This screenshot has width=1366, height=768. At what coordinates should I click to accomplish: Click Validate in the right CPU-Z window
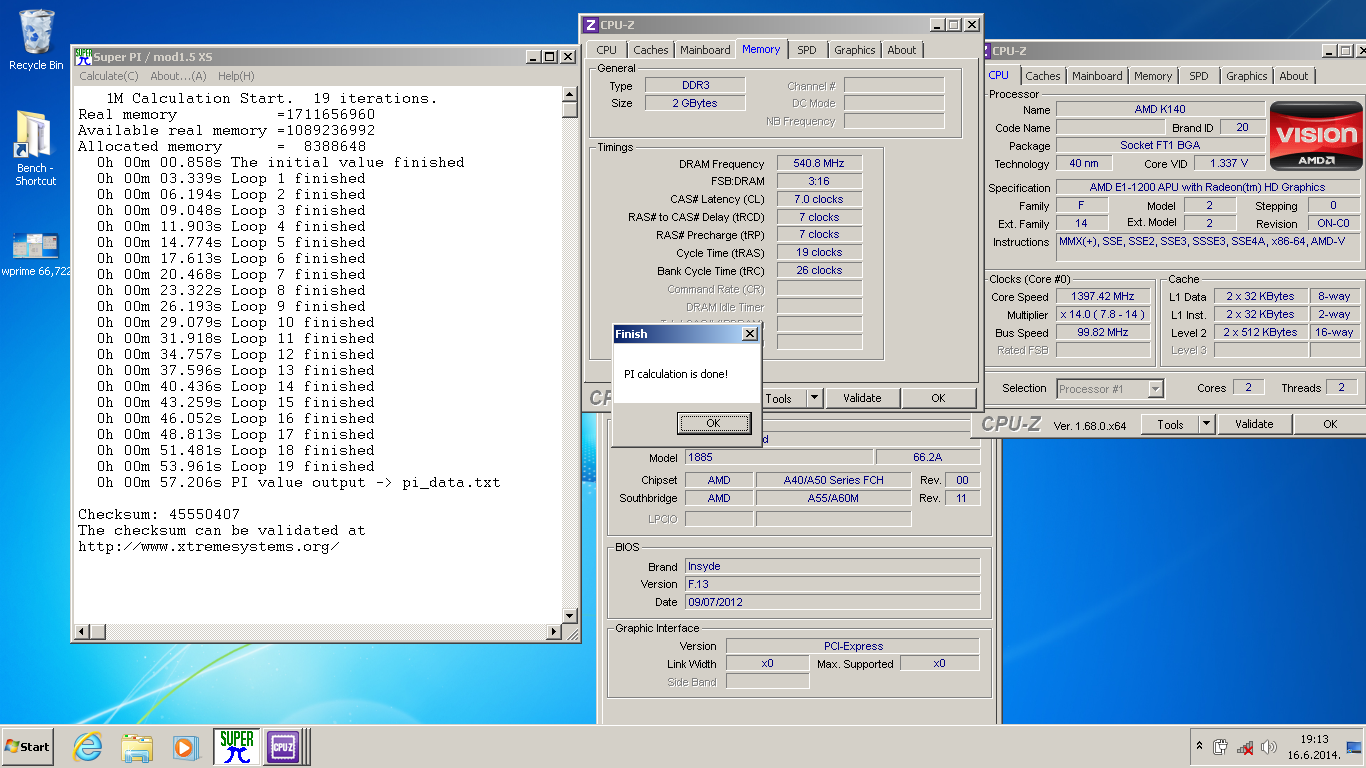coord(1254,424)
